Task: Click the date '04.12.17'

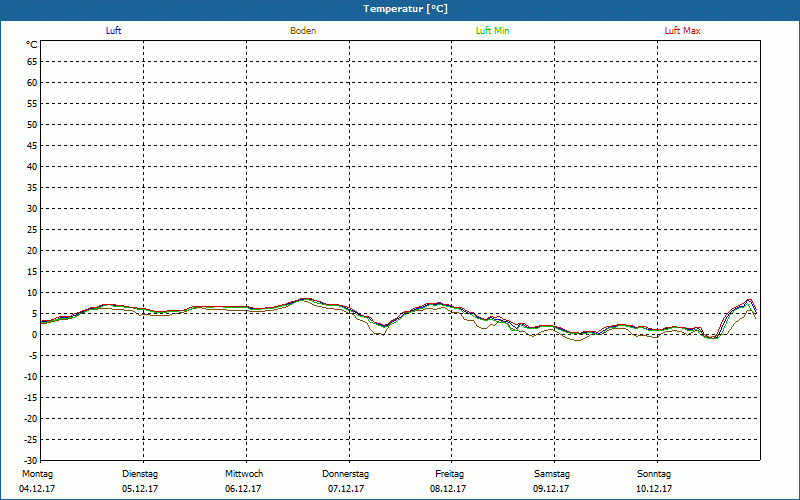Action: pos(37,489)
